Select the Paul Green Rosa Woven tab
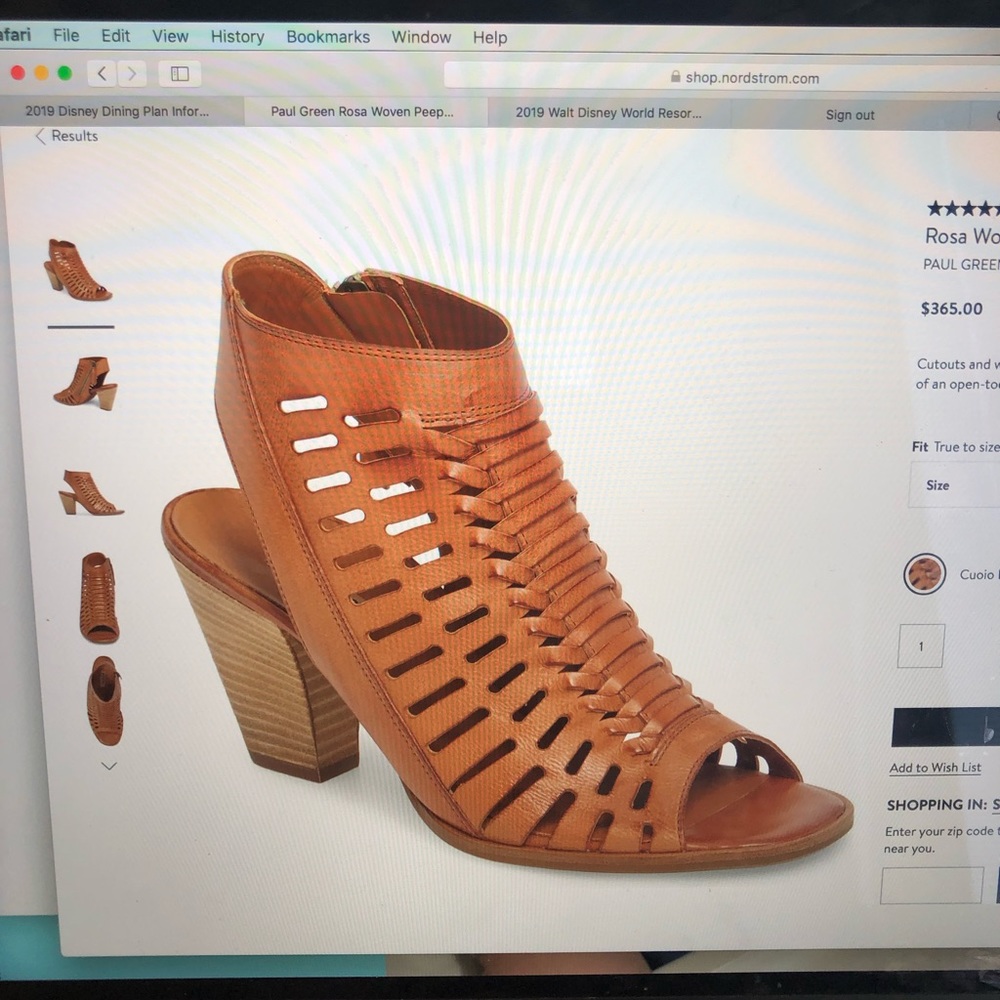Screen dimensions: 1000x1000 (365, 112)
